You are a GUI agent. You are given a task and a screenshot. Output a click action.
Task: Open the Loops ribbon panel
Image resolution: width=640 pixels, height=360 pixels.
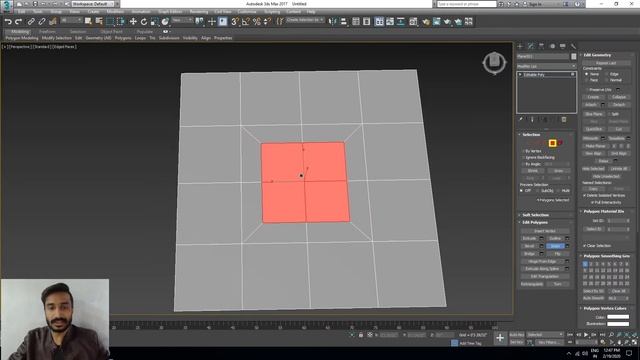[x=140, y=38]
